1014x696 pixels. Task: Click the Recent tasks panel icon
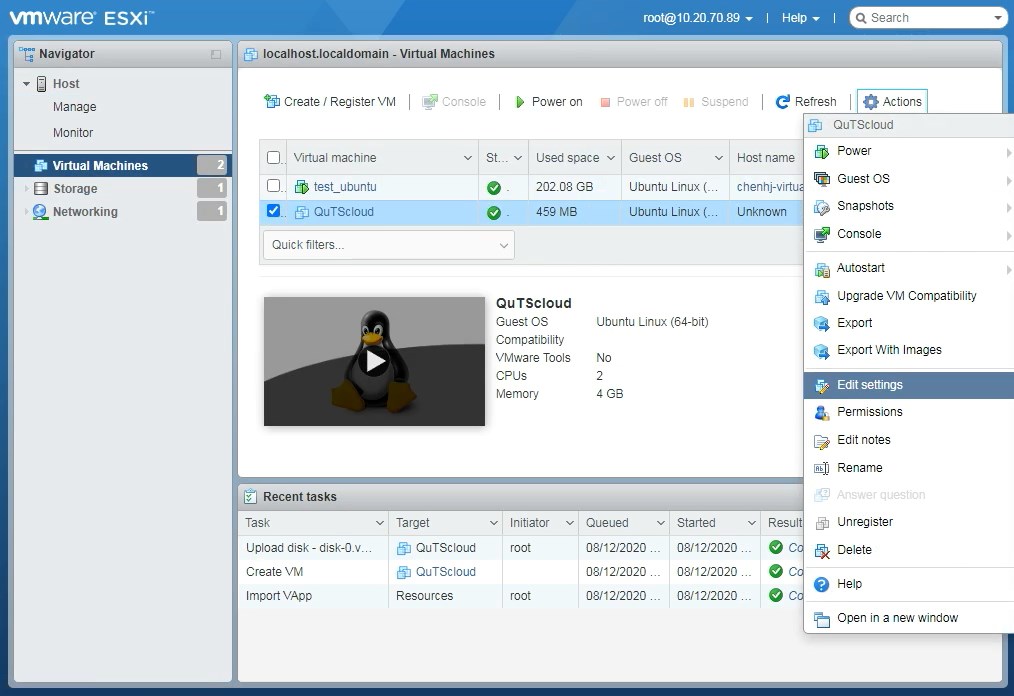(250, 497)
